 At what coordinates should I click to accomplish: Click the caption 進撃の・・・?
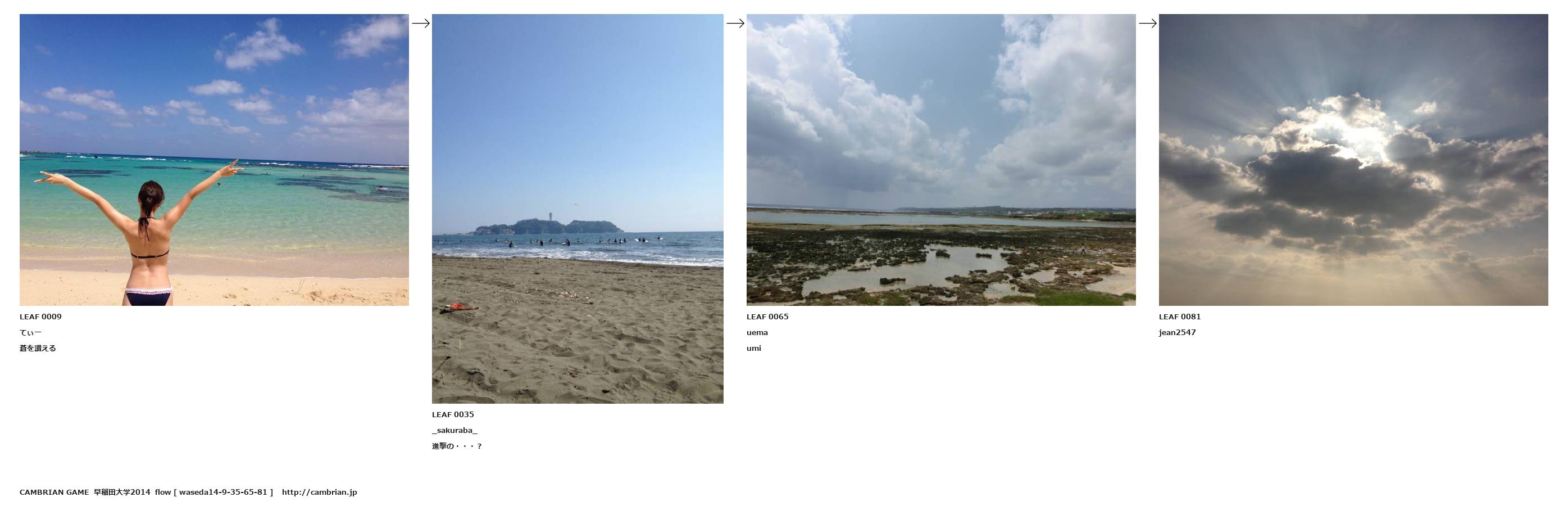[457, 446]
